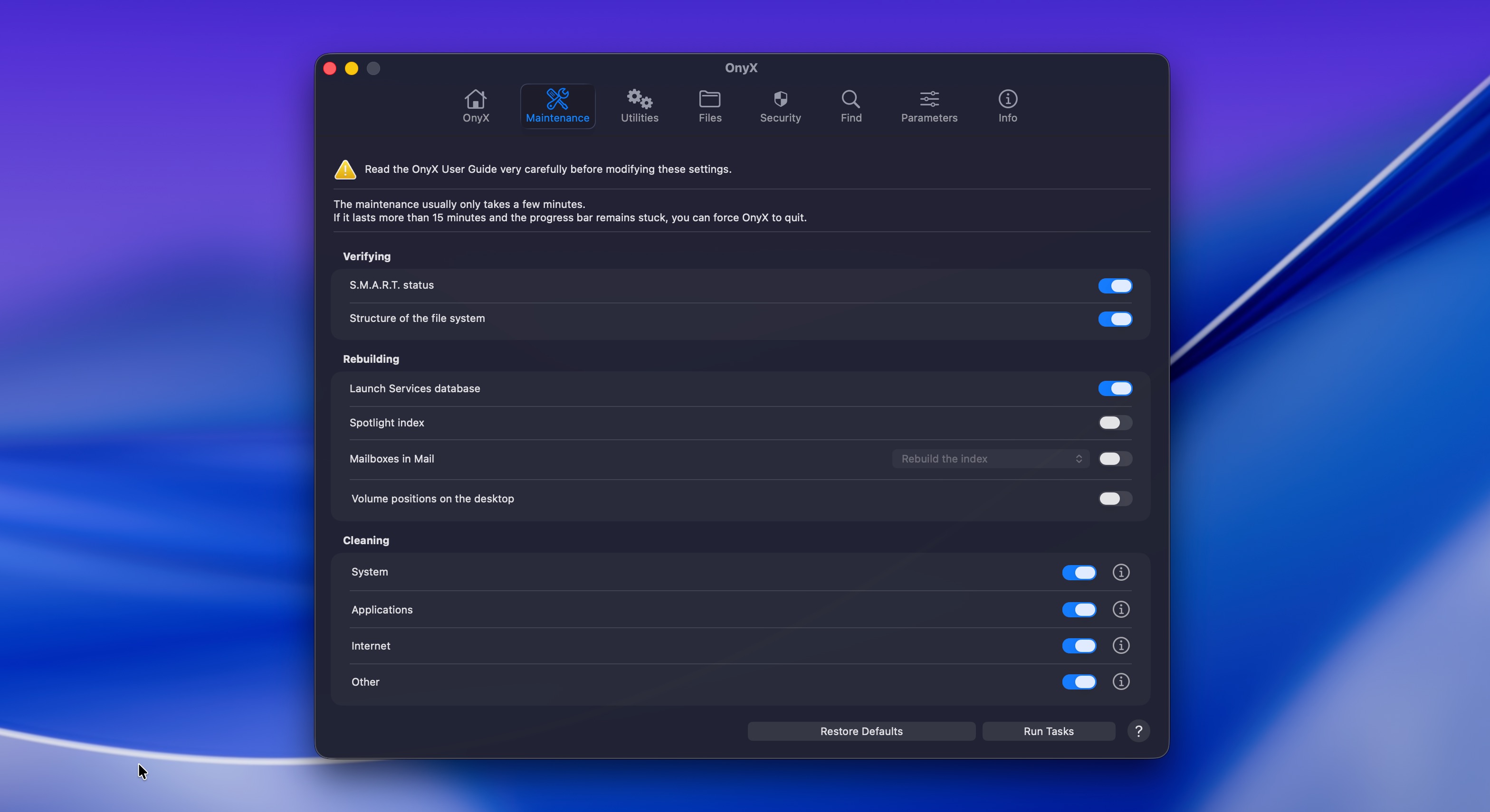Turn off Launch Services database rebuilding

pos(1115,388)
